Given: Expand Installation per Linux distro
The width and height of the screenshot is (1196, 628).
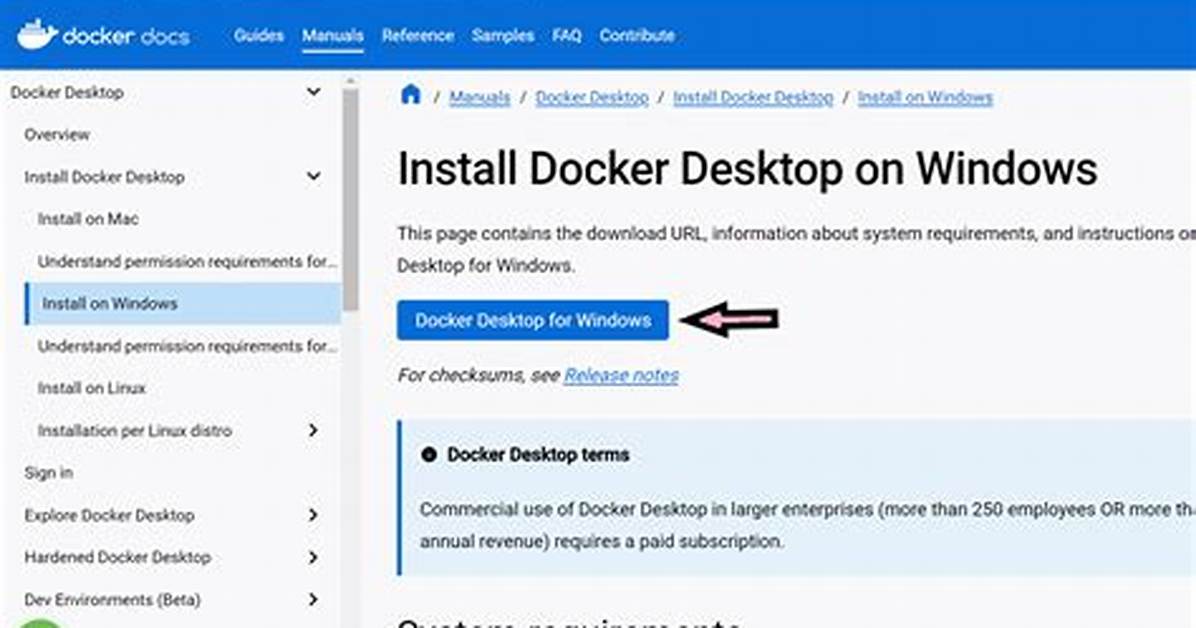Looking at the screenshot, I should point(313,430).
